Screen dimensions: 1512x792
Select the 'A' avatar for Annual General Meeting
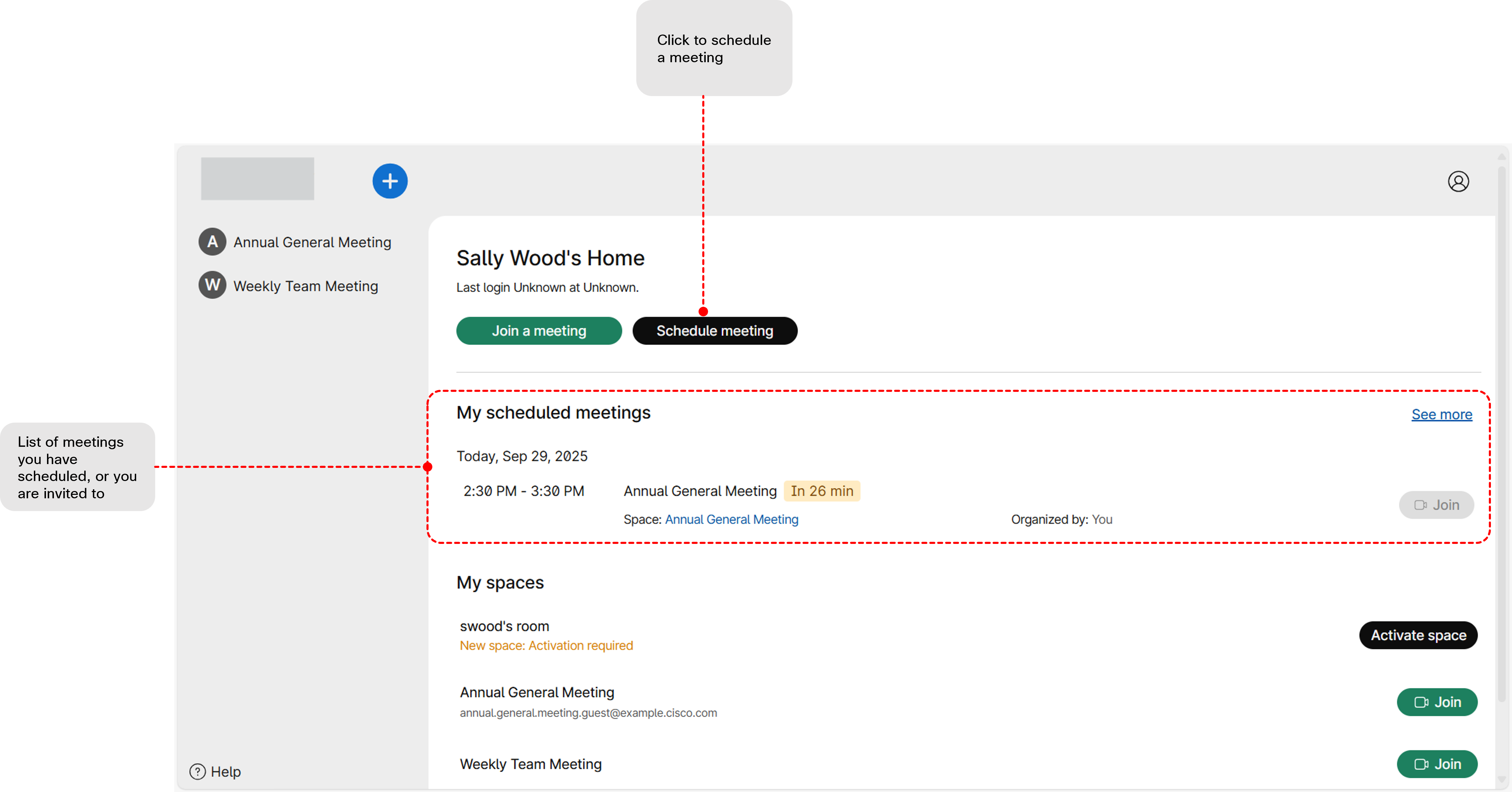tap(213, 241)
